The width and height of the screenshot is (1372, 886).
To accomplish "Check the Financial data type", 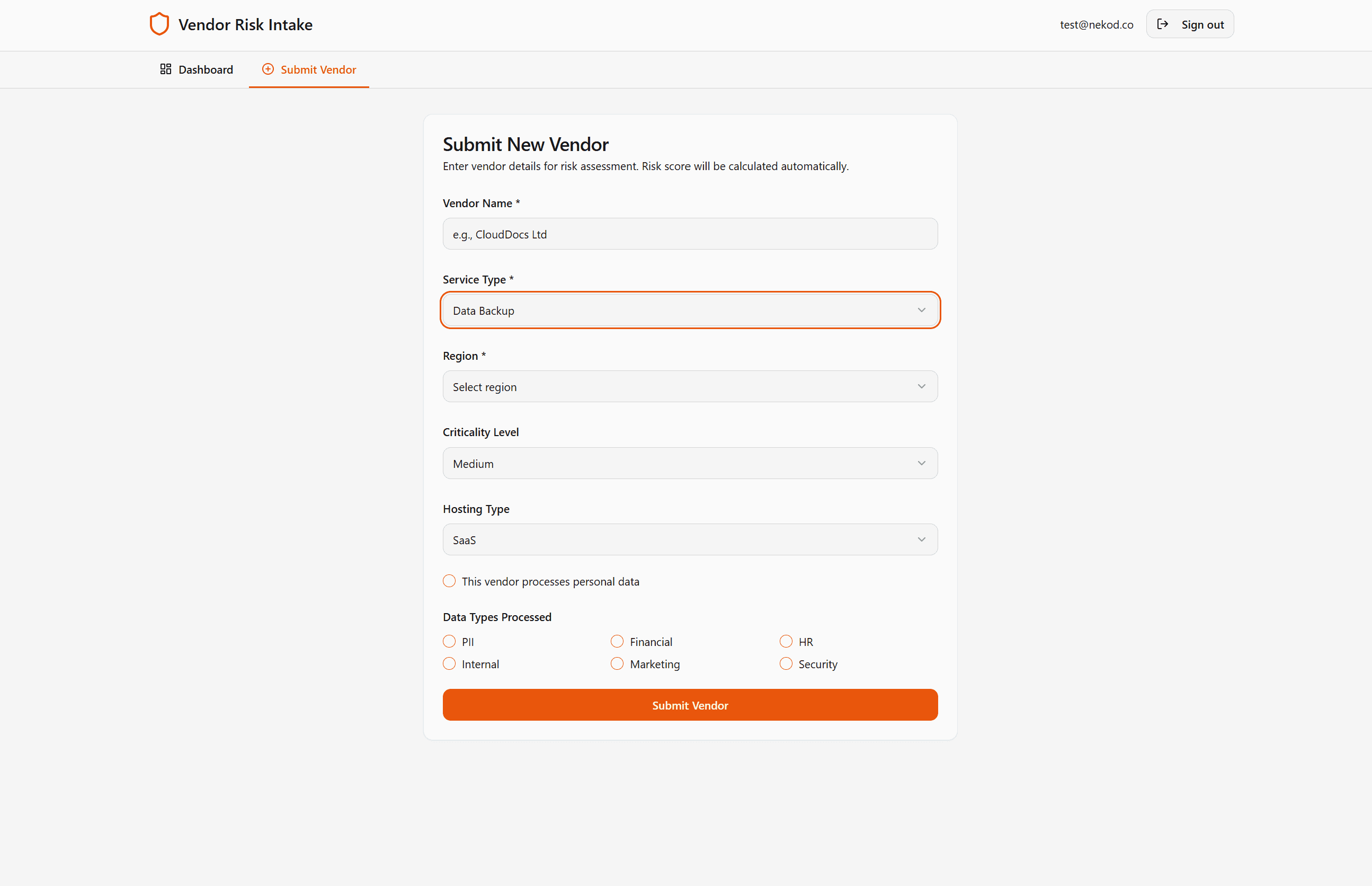I will coord(617,642).
